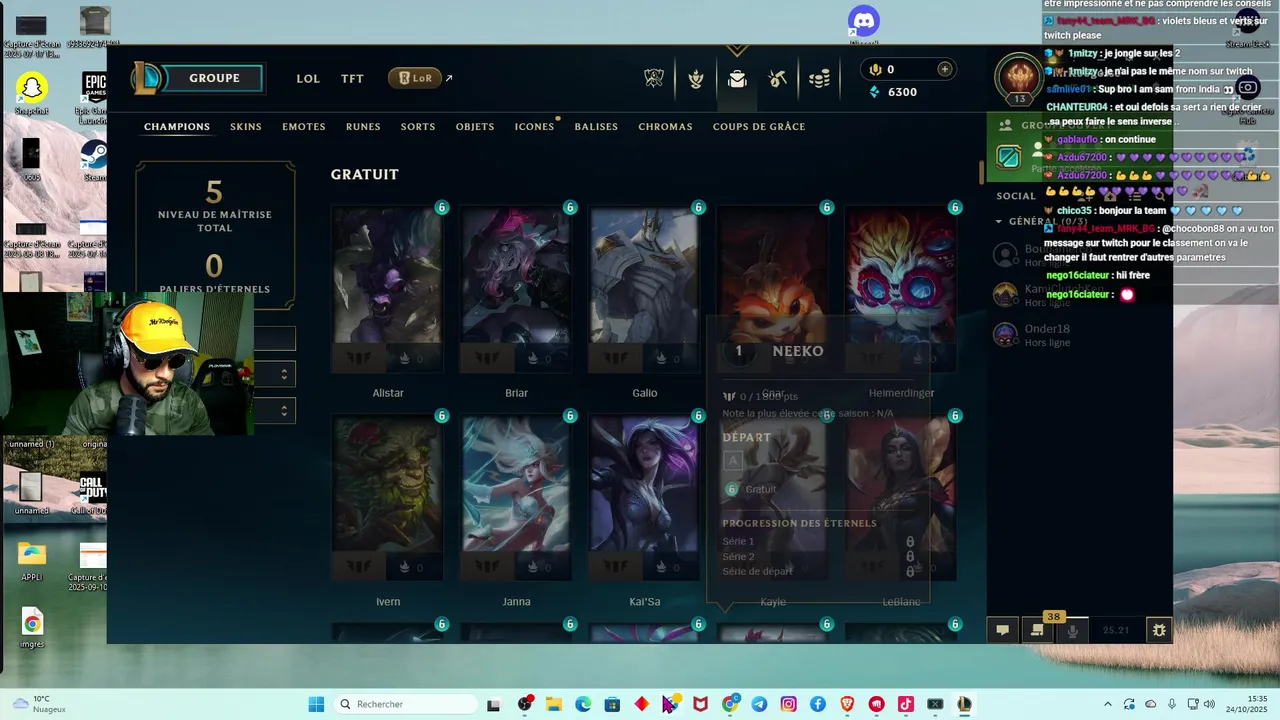Open the Clash trophy icon in top bar
Viewport: 1280px width, 720px height.
point(654,78)
